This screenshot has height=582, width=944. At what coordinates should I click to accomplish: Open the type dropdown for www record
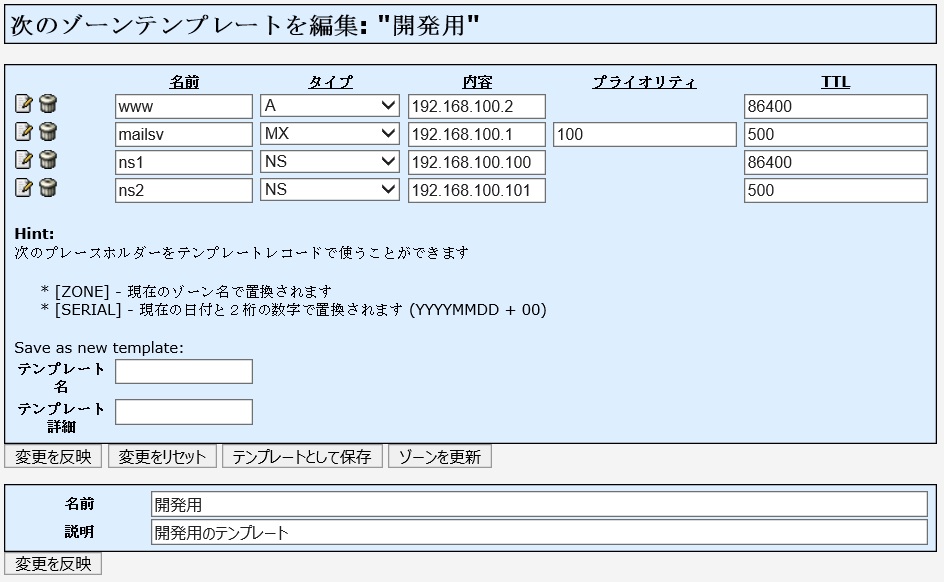point(330,106)
